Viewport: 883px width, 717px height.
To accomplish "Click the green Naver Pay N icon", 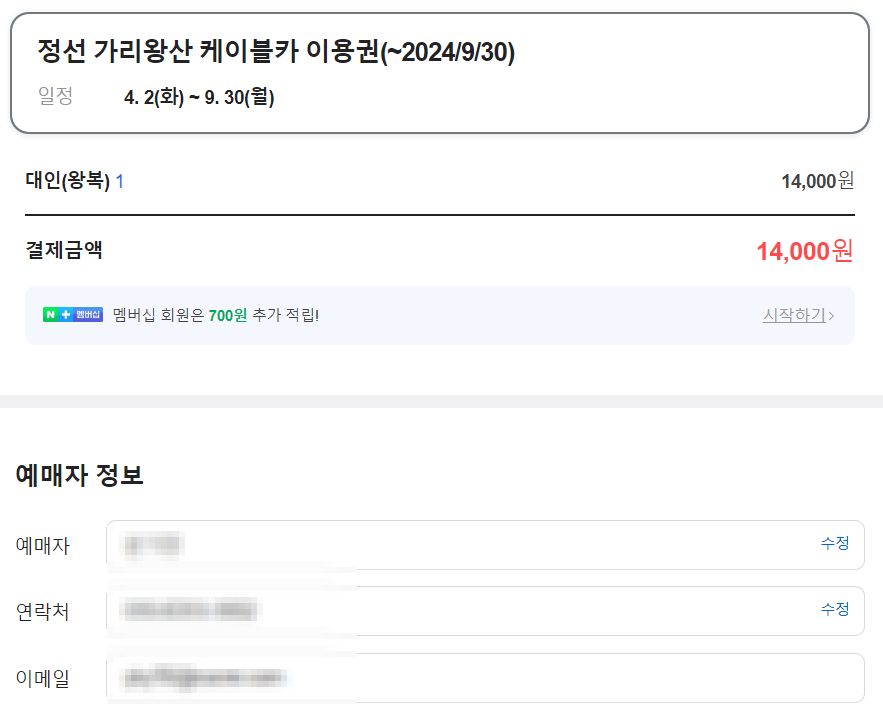I will coord(49,313).
